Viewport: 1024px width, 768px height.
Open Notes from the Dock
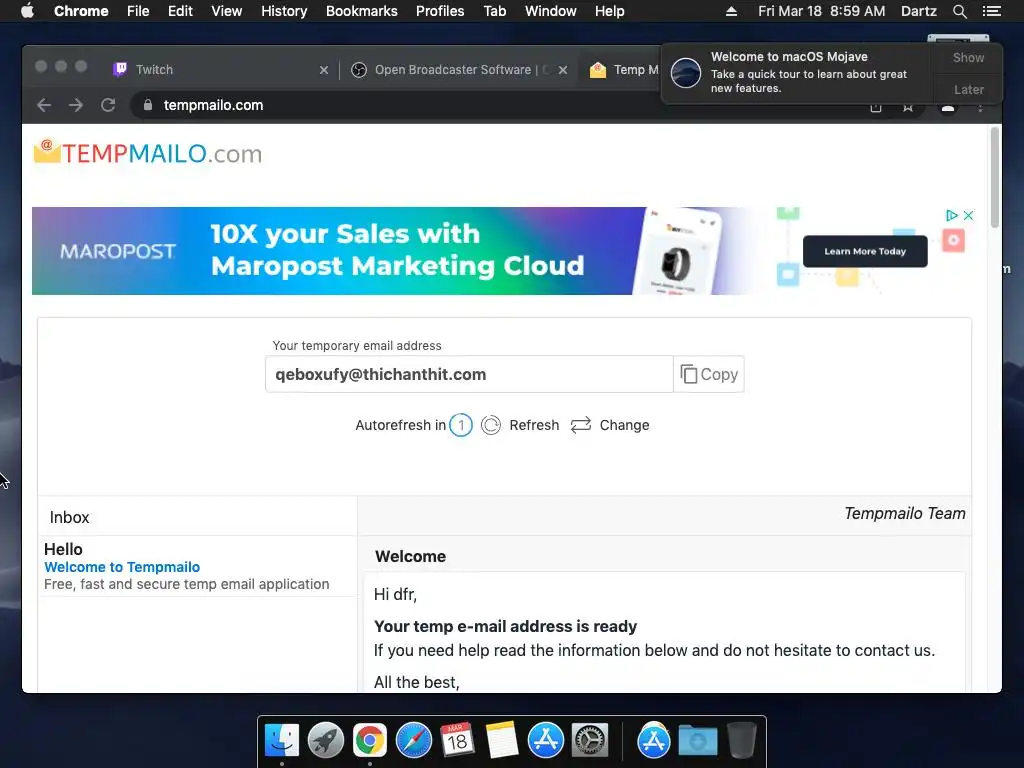pos(502,740)
